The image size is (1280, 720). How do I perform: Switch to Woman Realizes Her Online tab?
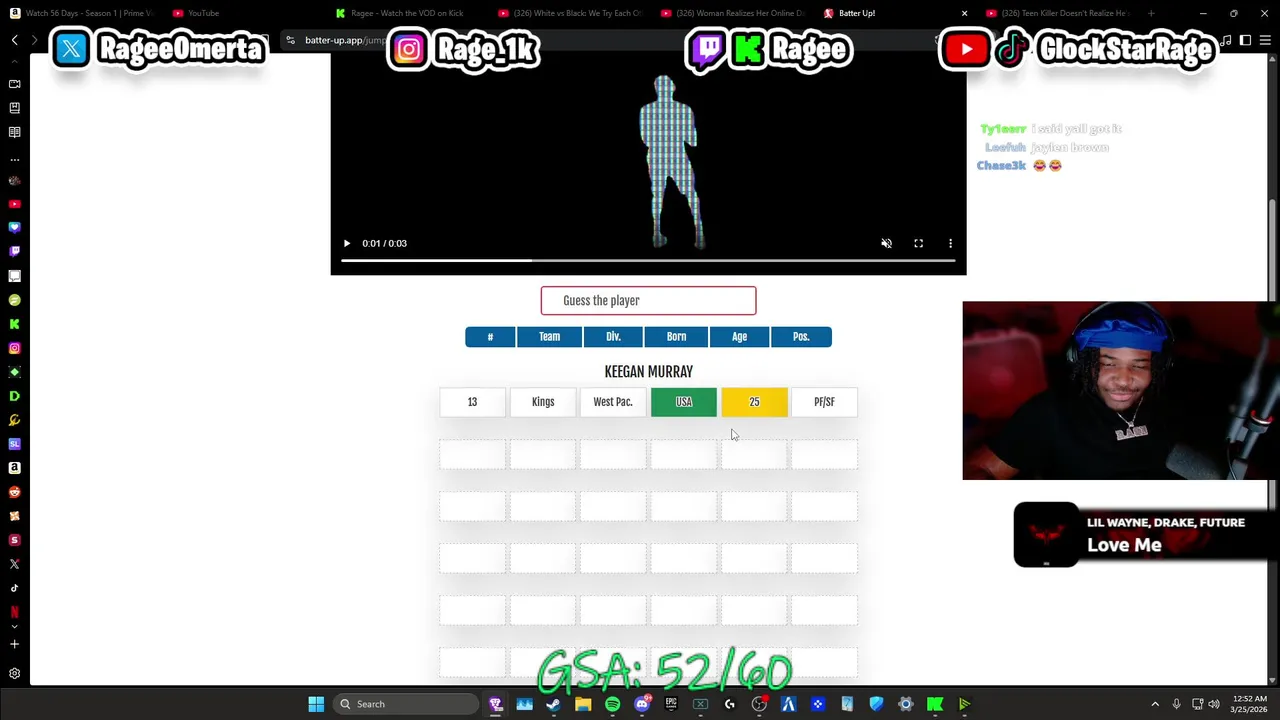tap(732, 13)
